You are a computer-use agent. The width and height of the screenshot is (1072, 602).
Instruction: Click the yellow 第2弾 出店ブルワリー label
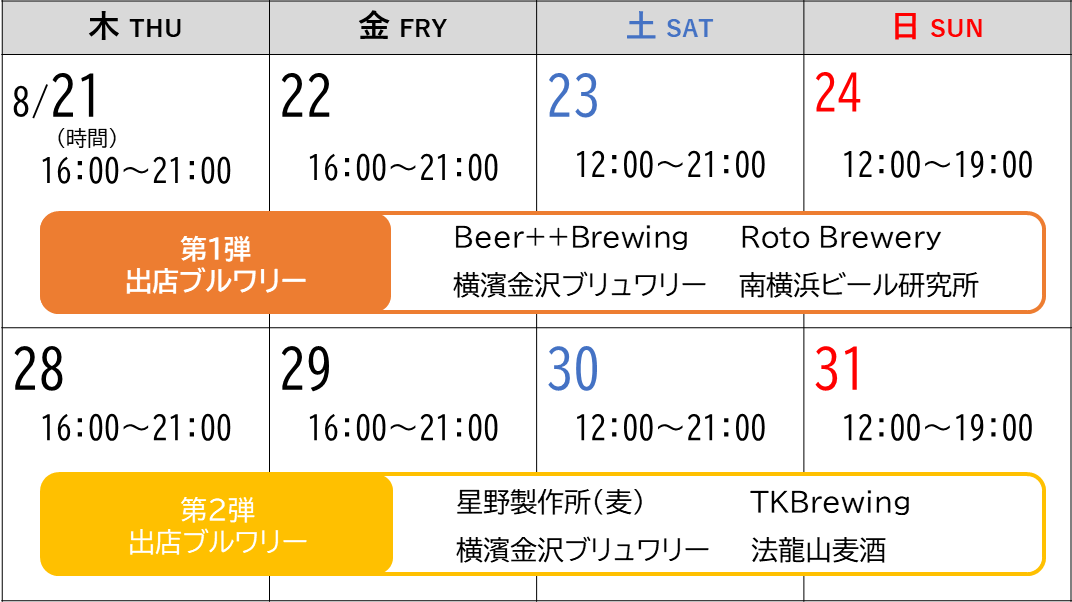(217, 526)
